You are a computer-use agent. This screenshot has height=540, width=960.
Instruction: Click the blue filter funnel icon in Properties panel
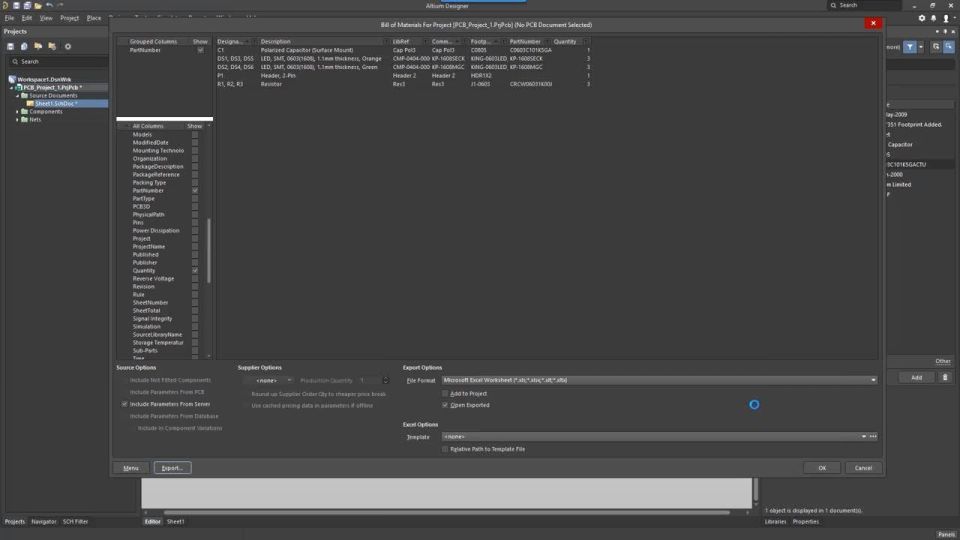[910, 47]
